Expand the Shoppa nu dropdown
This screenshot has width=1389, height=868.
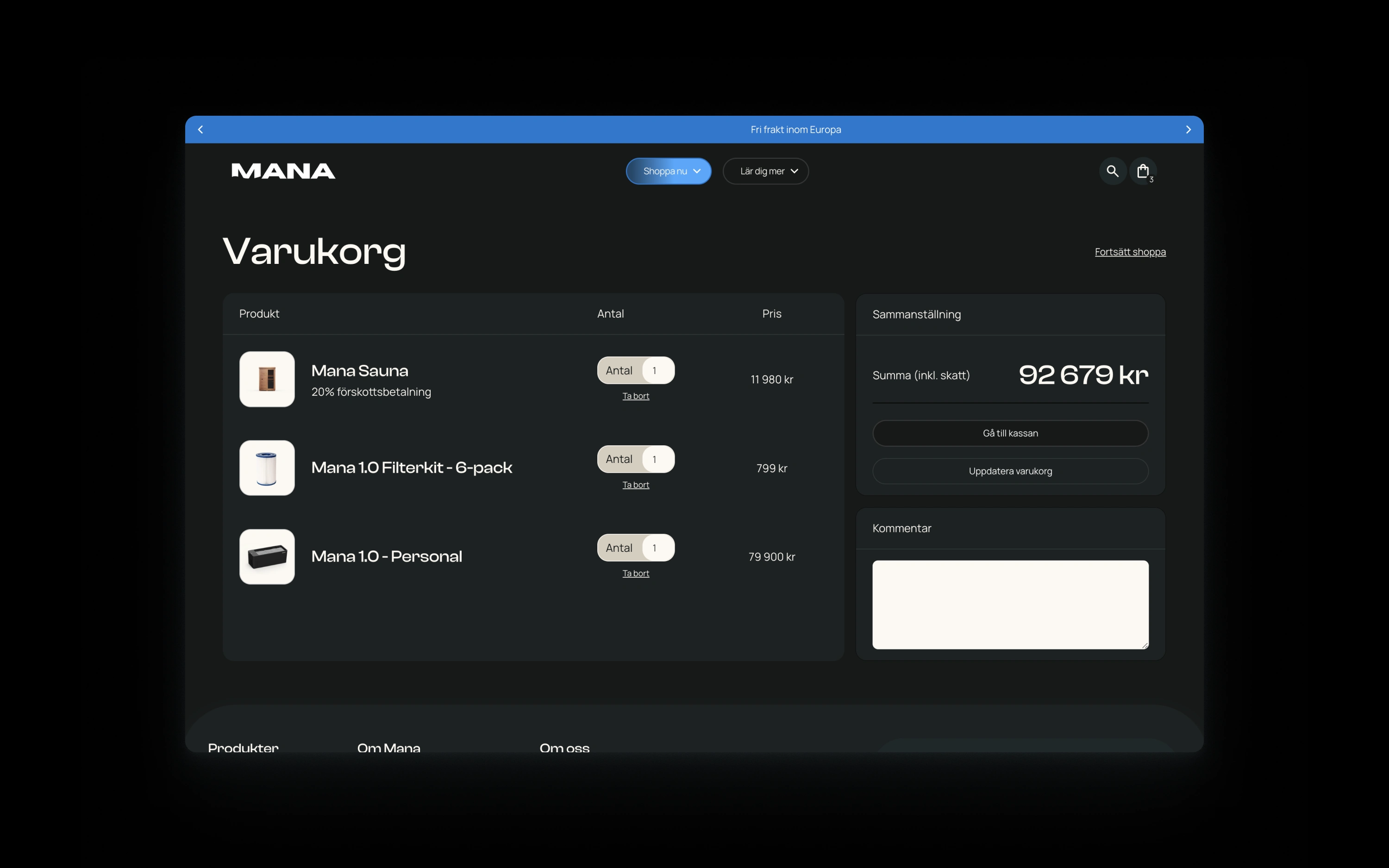click(x=669, y=171)
